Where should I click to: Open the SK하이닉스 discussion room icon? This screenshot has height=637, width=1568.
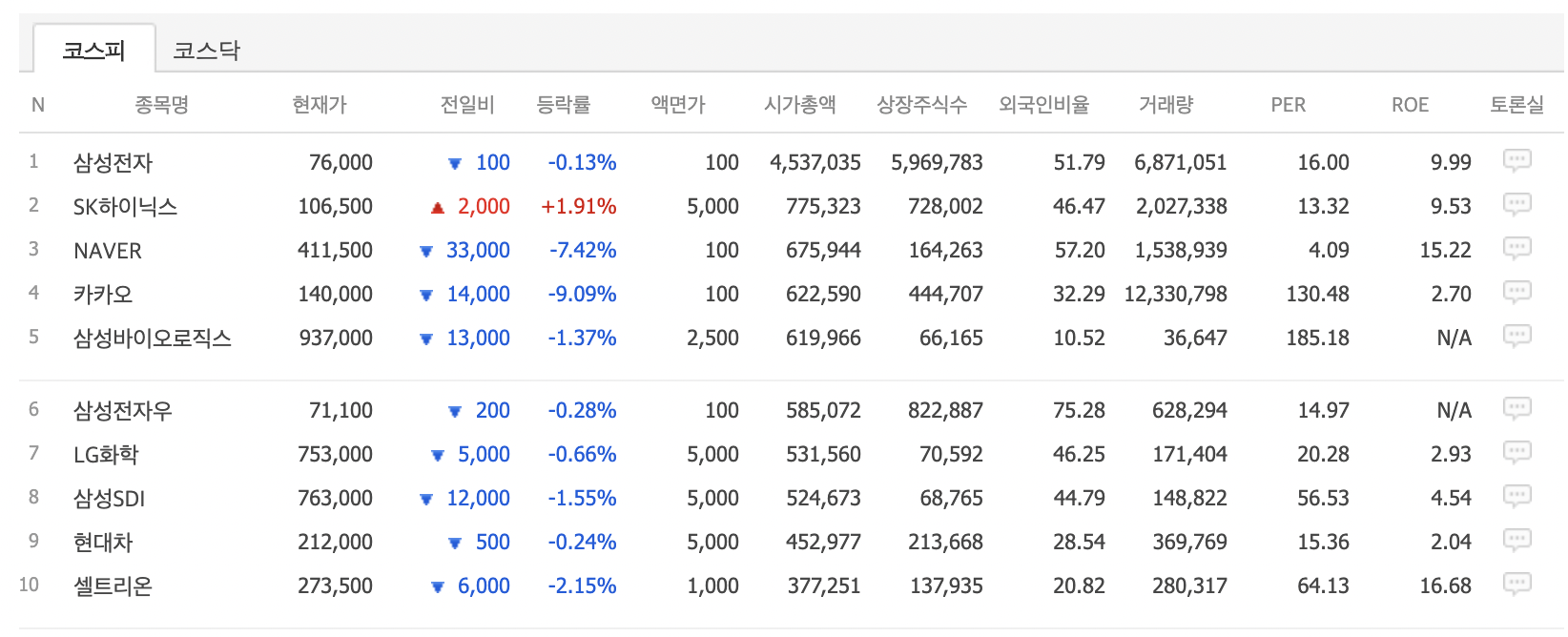click(x=1516, y=204)
